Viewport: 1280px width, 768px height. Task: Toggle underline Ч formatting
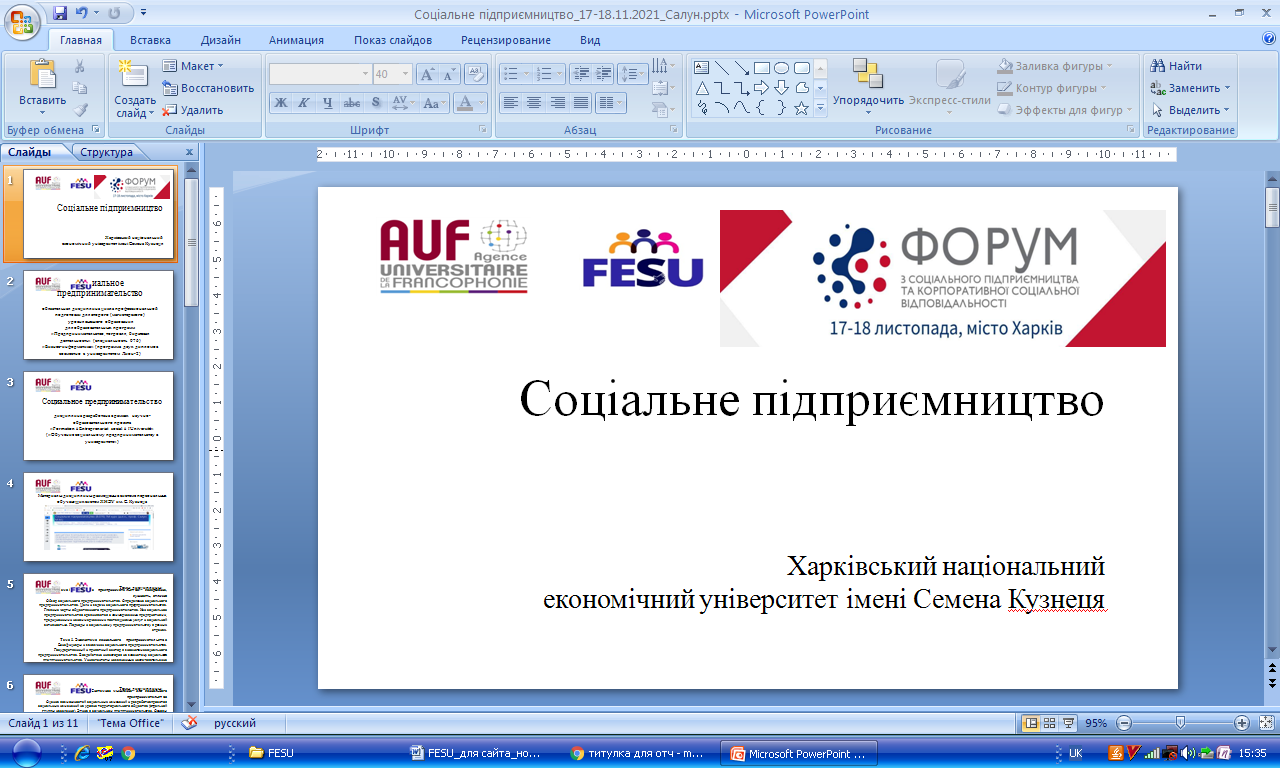(x=328, y=103)
